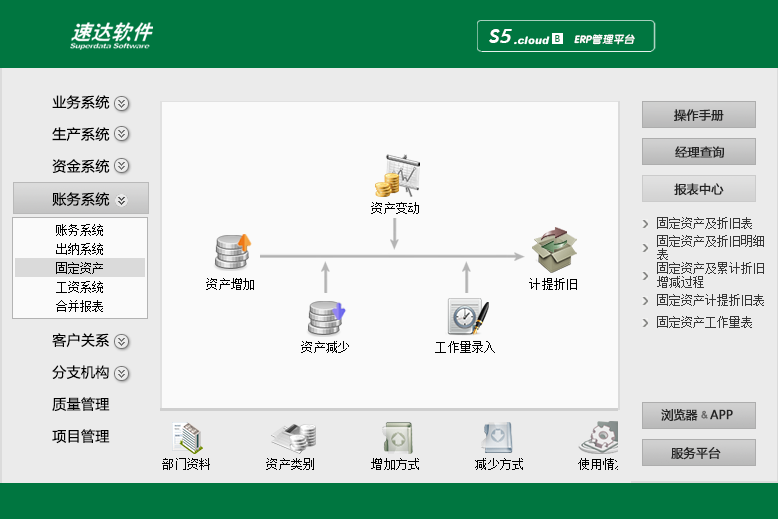Click the 减少方式 label
Screen dimensions: 778x521
pos(499,464)
